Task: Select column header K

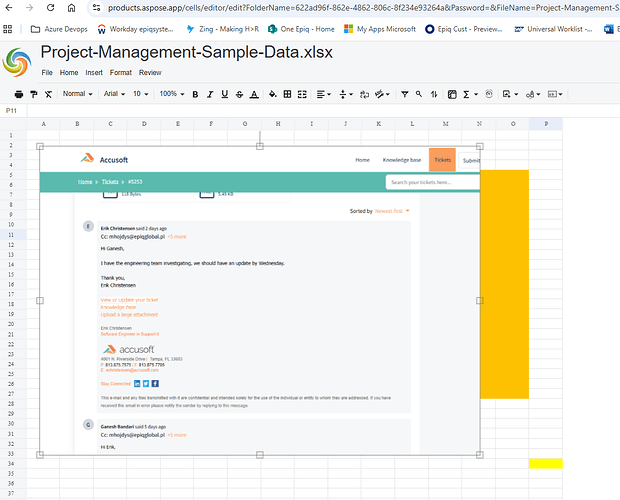Action: (378, 124)
